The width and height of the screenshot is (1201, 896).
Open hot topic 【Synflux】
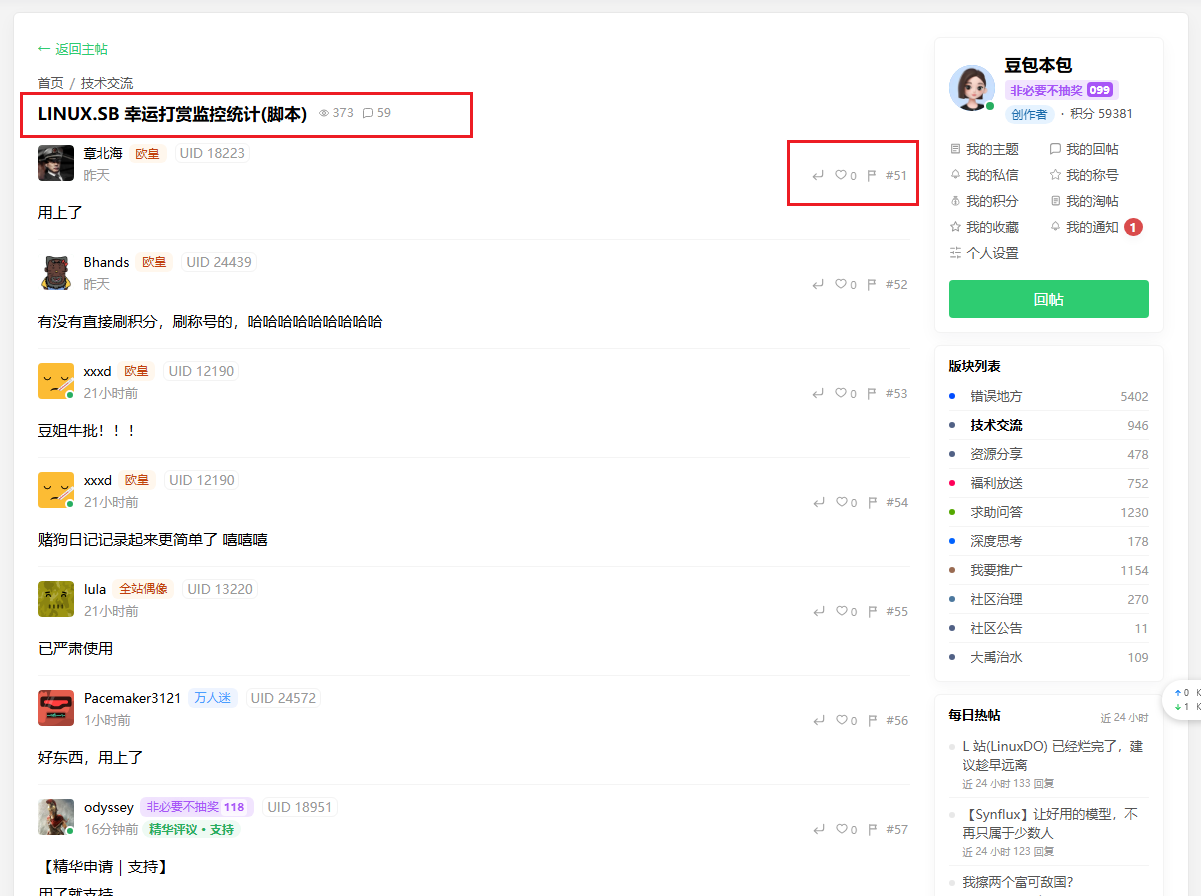click(x=1049, y=823)
